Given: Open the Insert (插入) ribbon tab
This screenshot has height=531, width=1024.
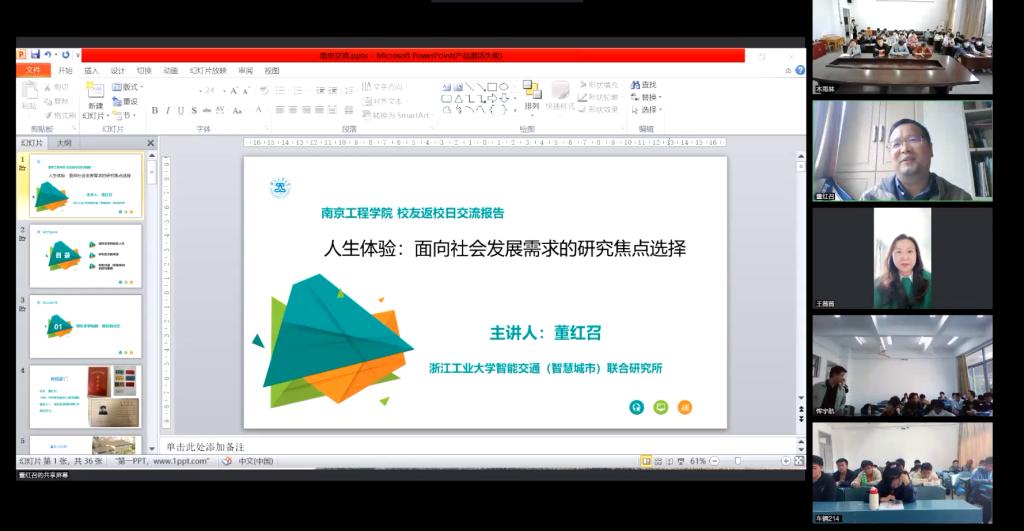Looking at the screenshot, I should coord(91,71).
